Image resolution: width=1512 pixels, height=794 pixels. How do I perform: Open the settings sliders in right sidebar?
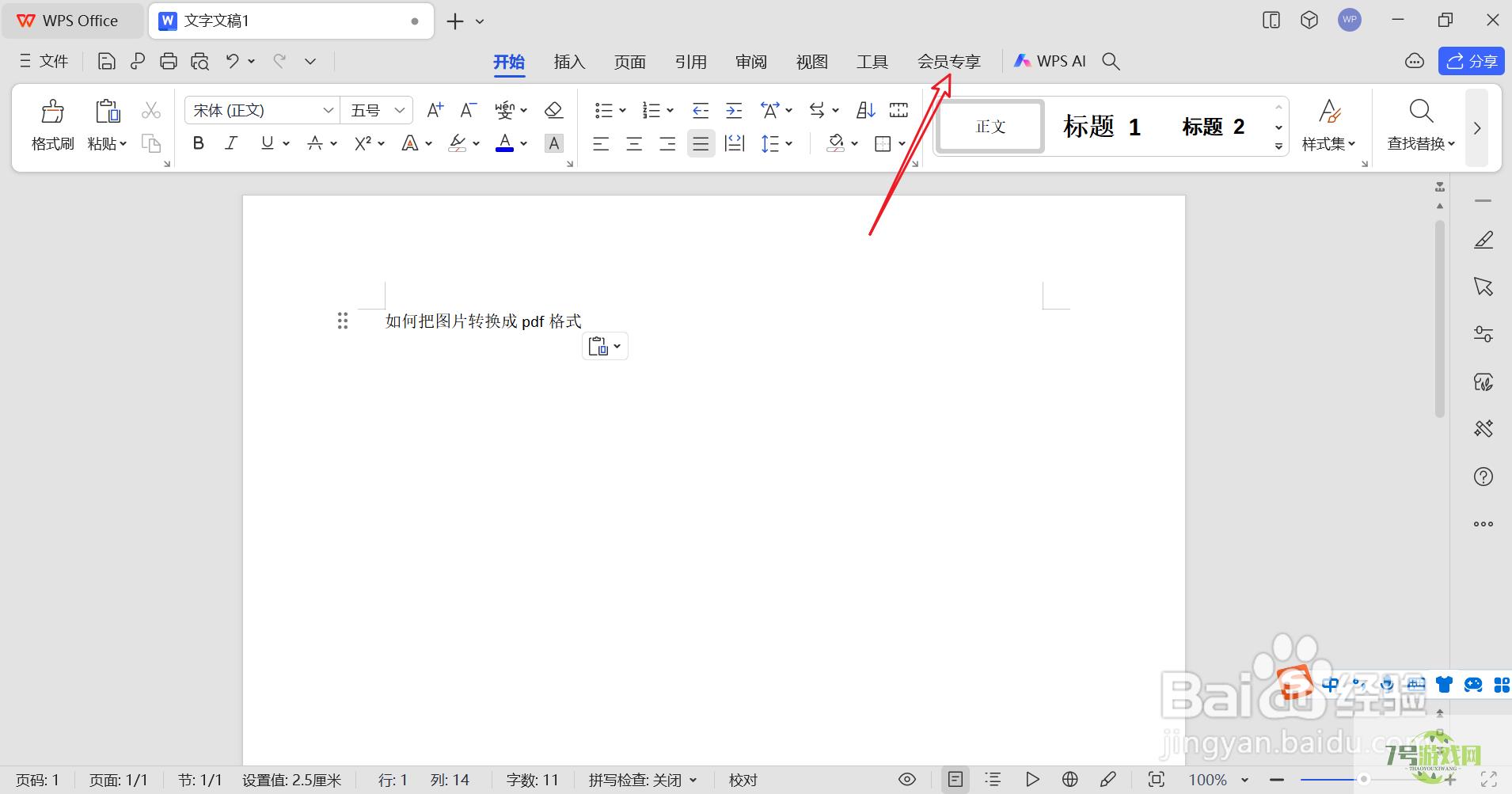[x=1484, y=334]
